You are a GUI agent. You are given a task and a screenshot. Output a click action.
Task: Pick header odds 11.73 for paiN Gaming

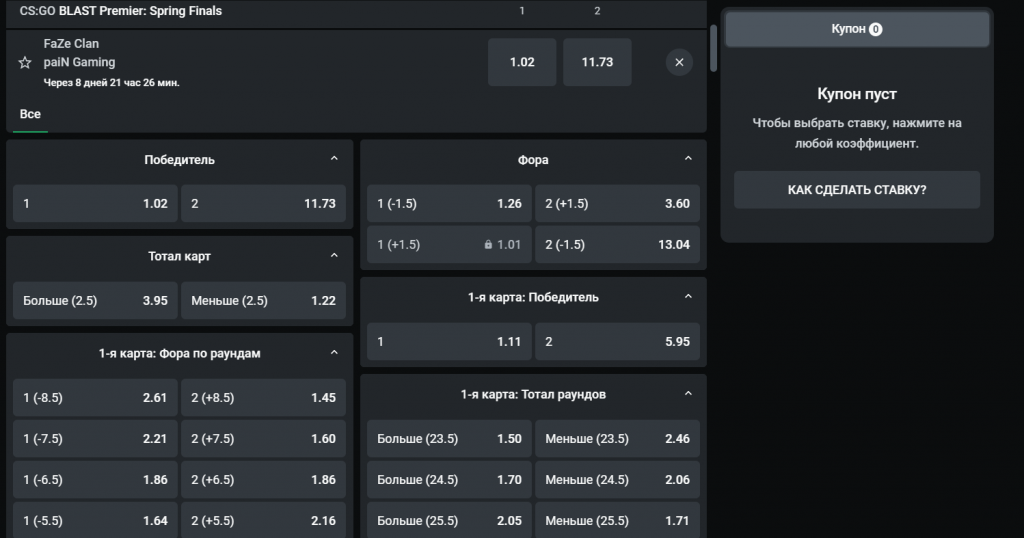(x=597, y=62)
